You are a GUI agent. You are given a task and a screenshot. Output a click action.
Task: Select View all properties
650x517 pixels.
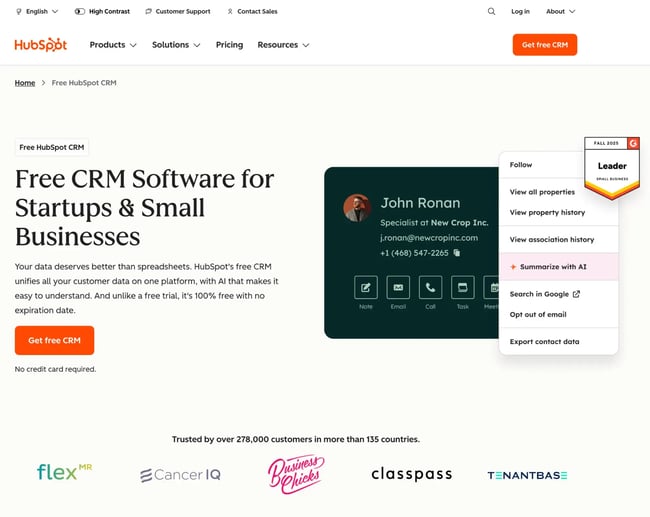coord(542,192)
